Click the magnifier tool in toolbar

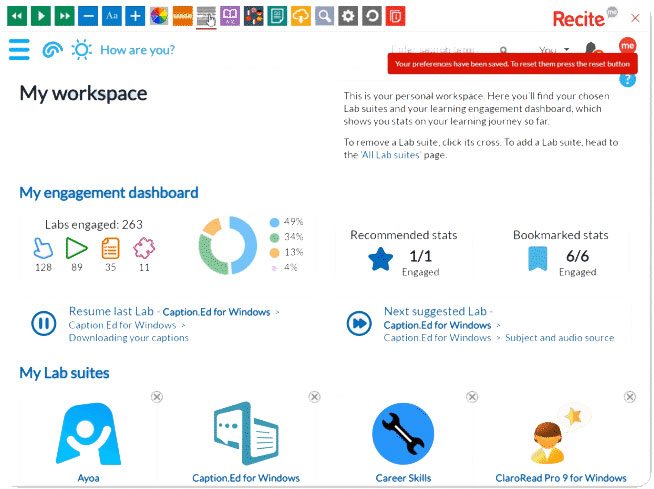(324, 16)
